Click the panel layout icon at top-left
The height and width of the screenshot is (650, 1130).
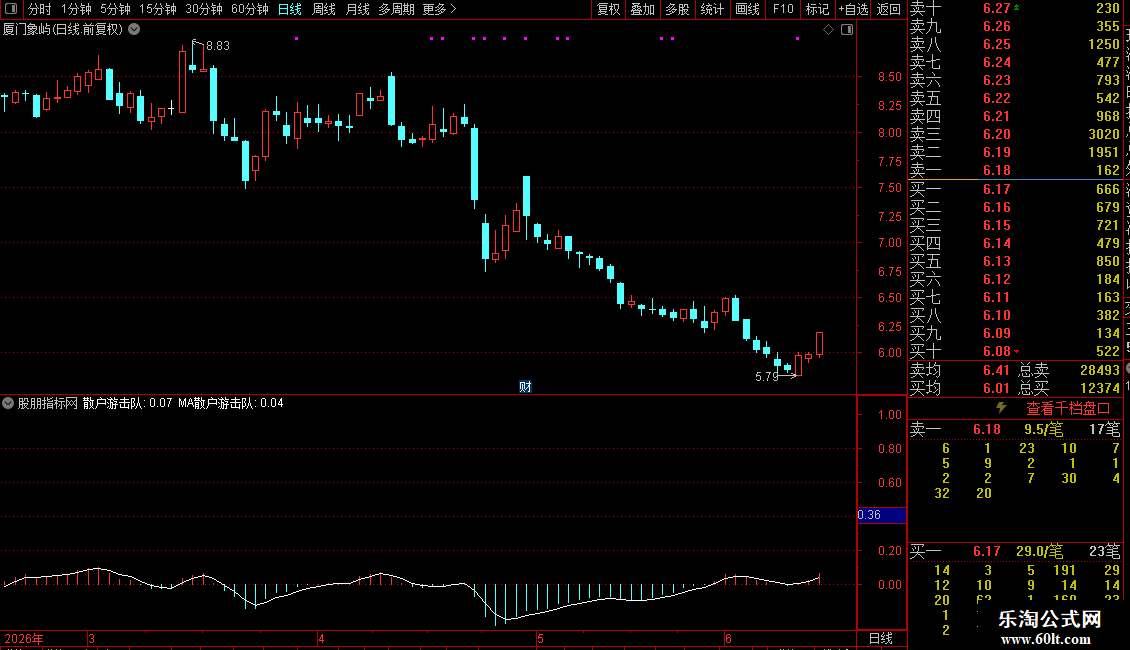[x=11, y=9]
